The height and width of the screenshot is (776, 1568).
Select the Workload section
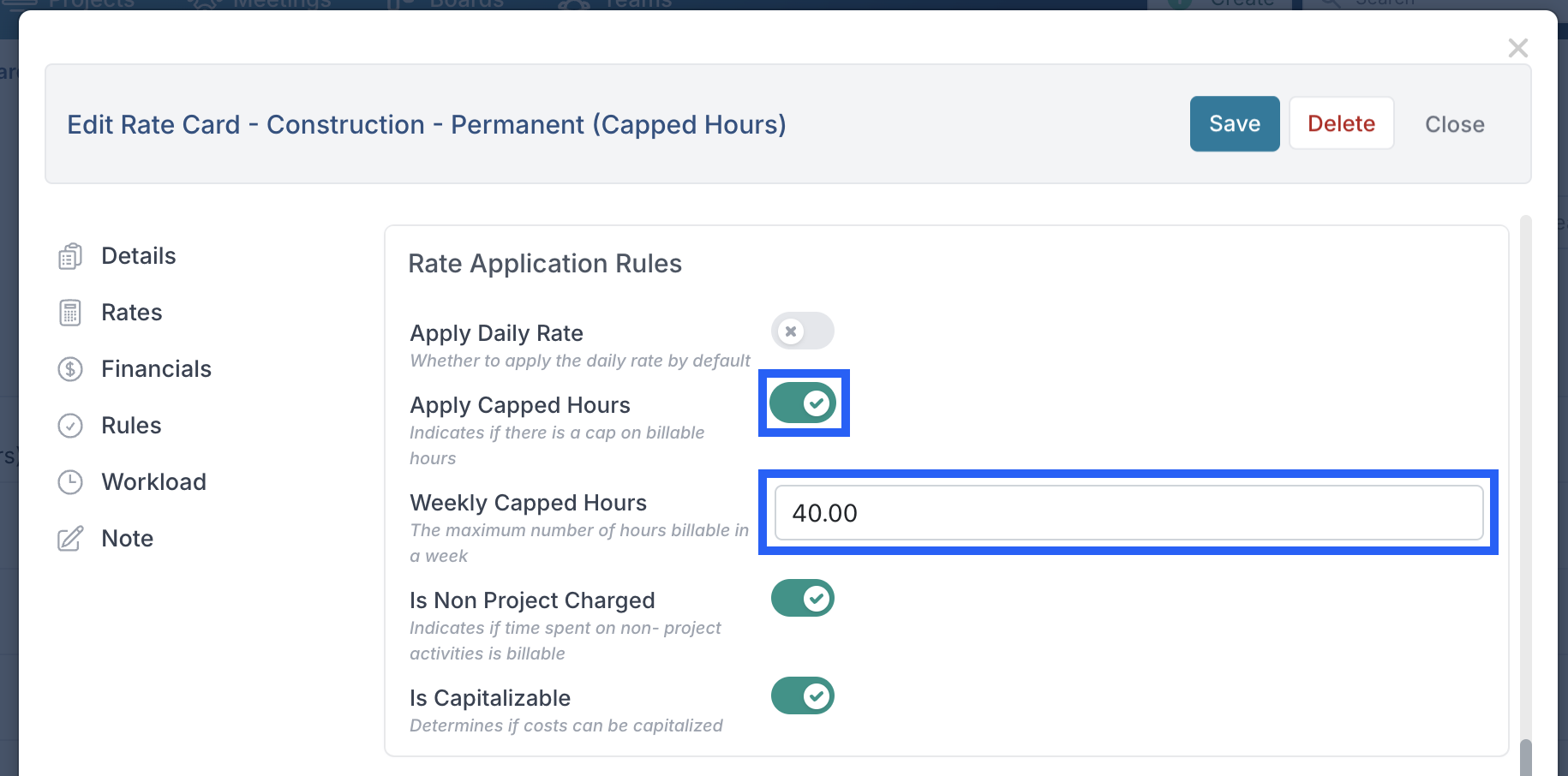(154, 482)
